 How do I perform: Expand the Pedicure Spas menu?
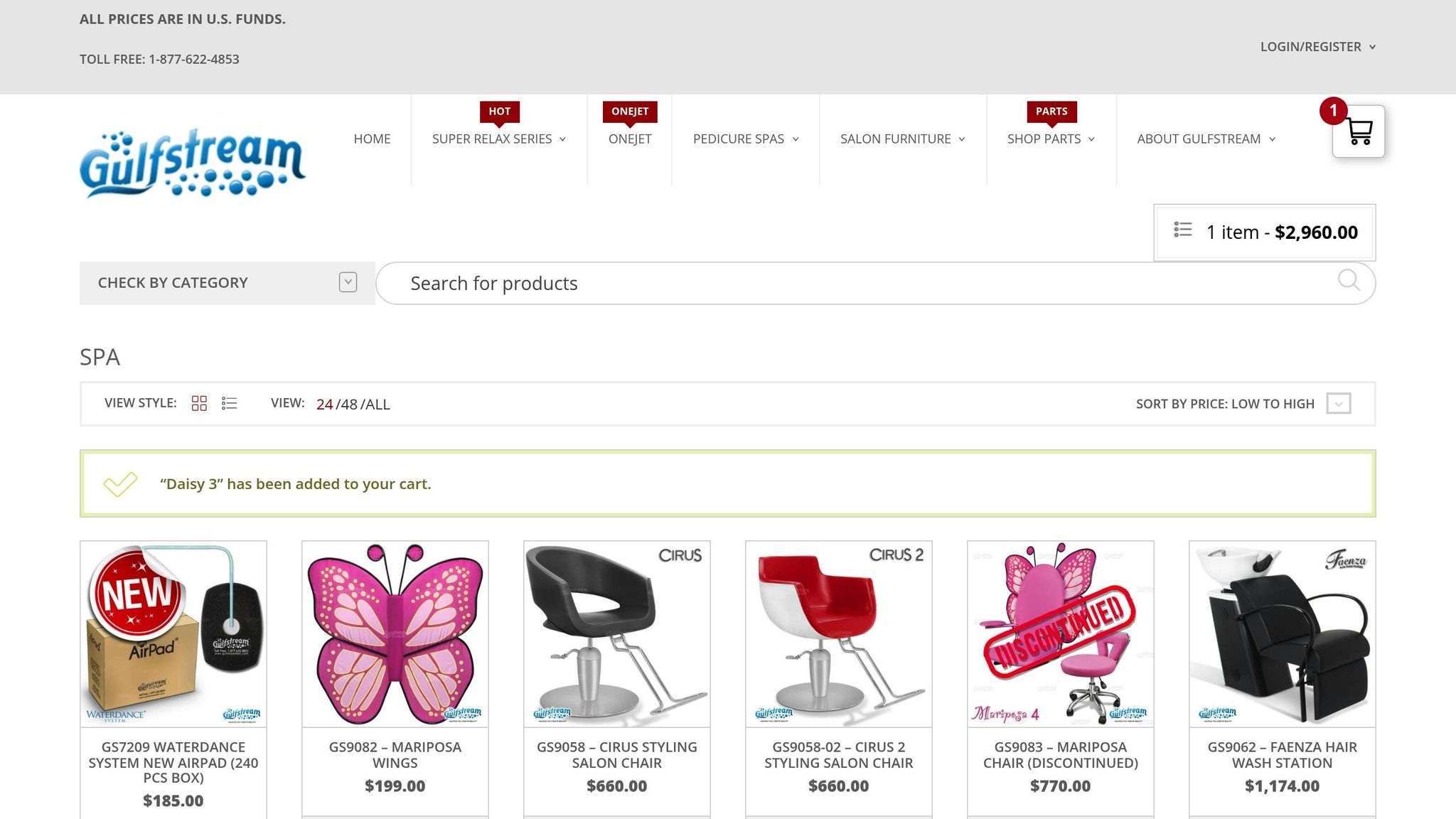(746, 139)
